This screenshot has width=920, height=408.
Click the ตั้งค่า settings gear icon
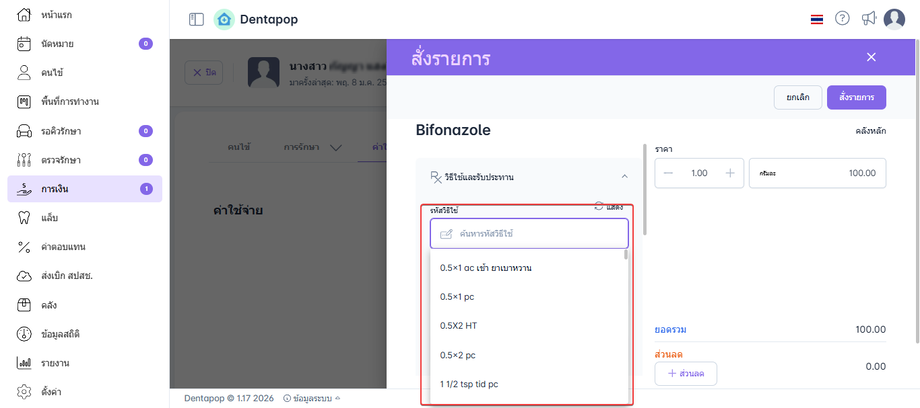coord(25,391)
